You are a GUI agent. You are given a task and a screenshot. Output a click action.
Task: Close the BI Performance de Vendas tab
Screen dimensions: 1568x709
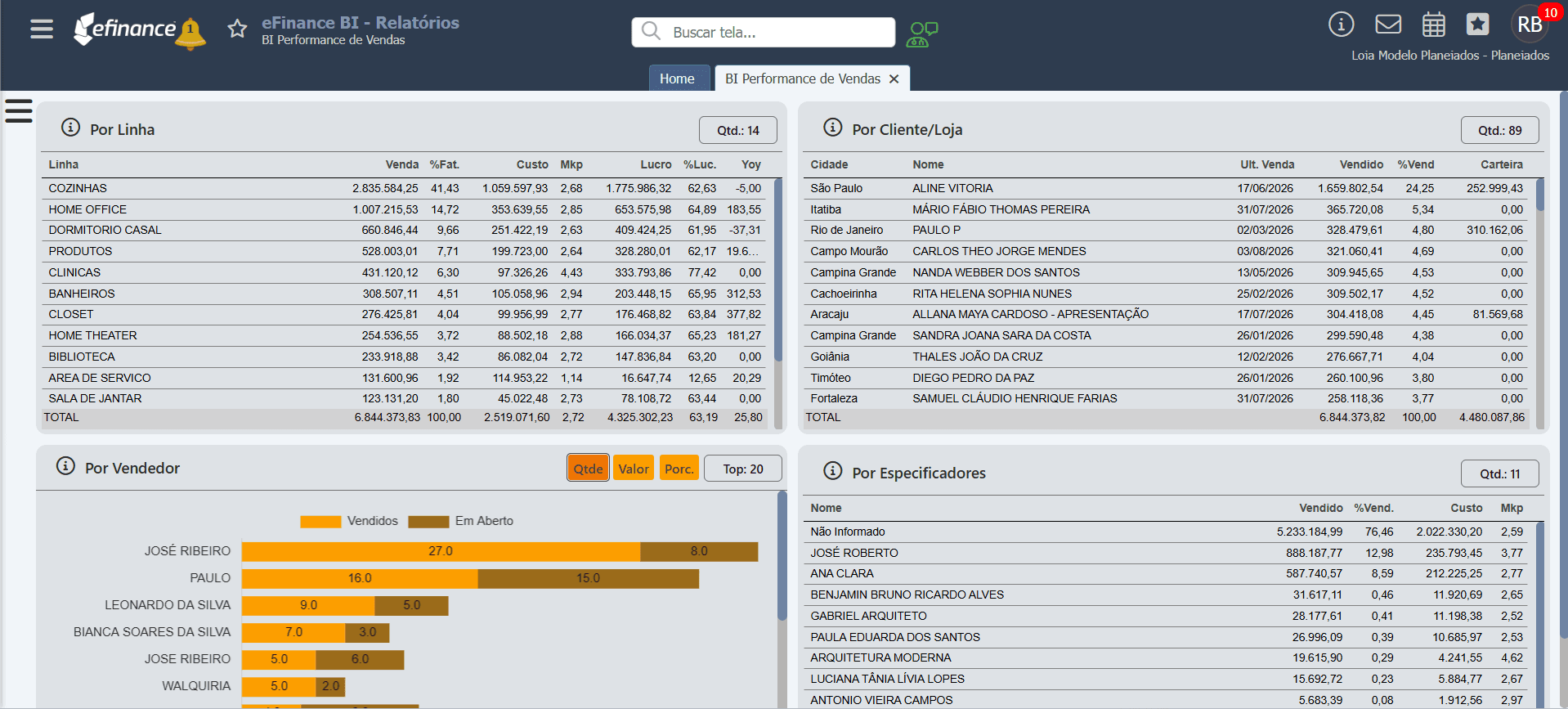[894, 79]
